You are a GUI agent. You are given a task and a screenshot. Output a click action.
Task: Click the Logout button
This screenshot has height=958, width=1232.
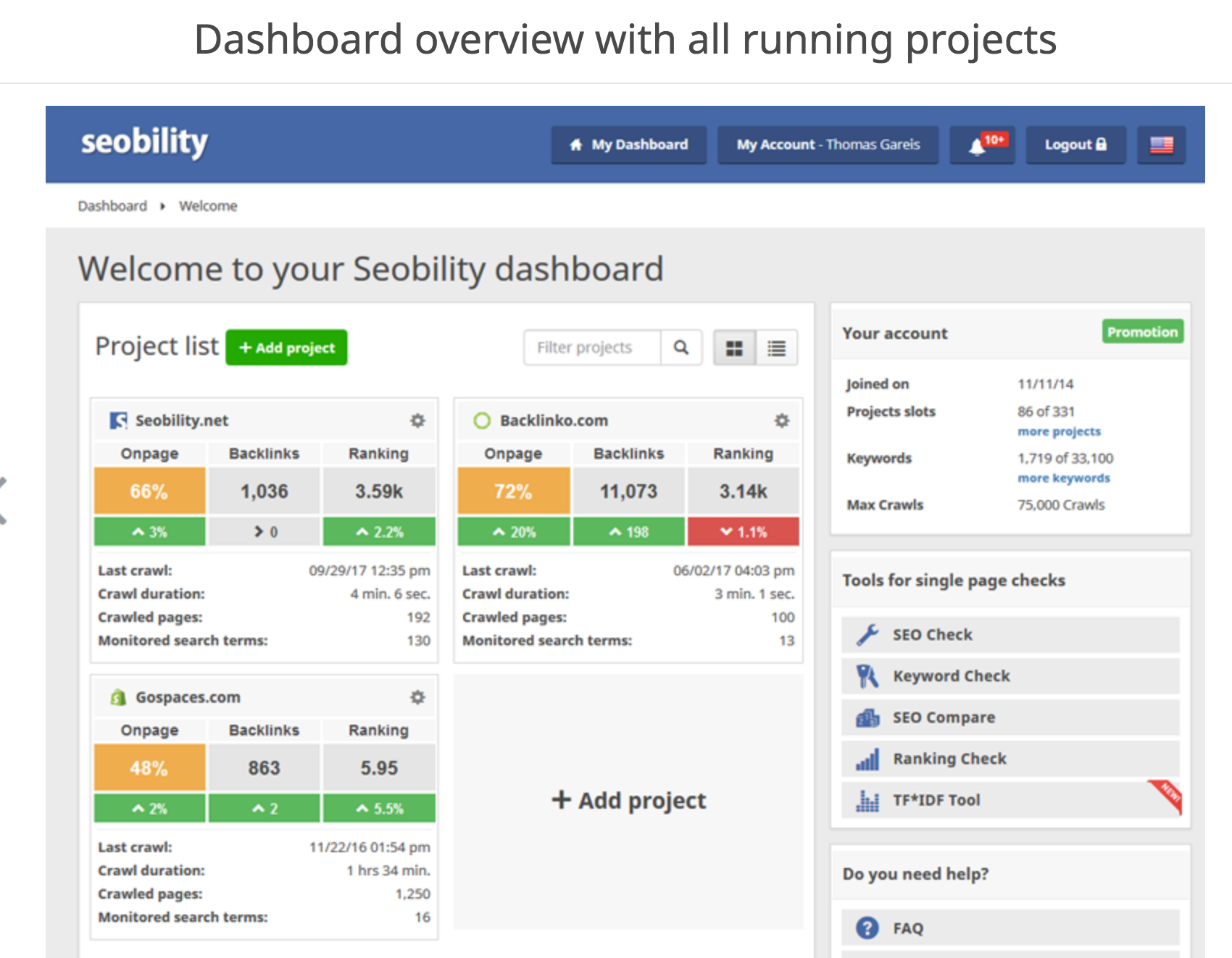pyautogui.click(x=1075, y=145)
